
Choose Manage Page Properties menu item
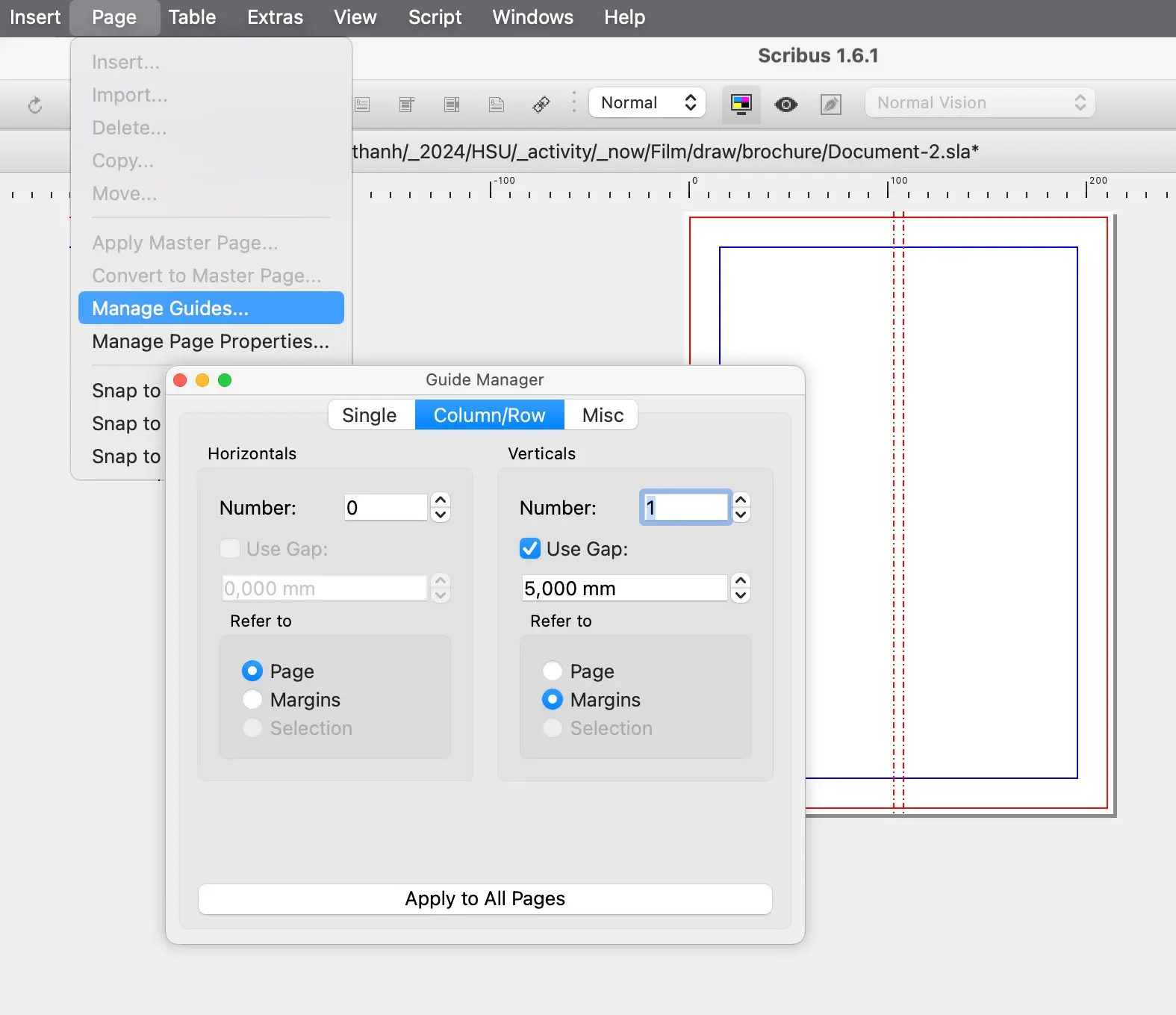click(211, 341)
